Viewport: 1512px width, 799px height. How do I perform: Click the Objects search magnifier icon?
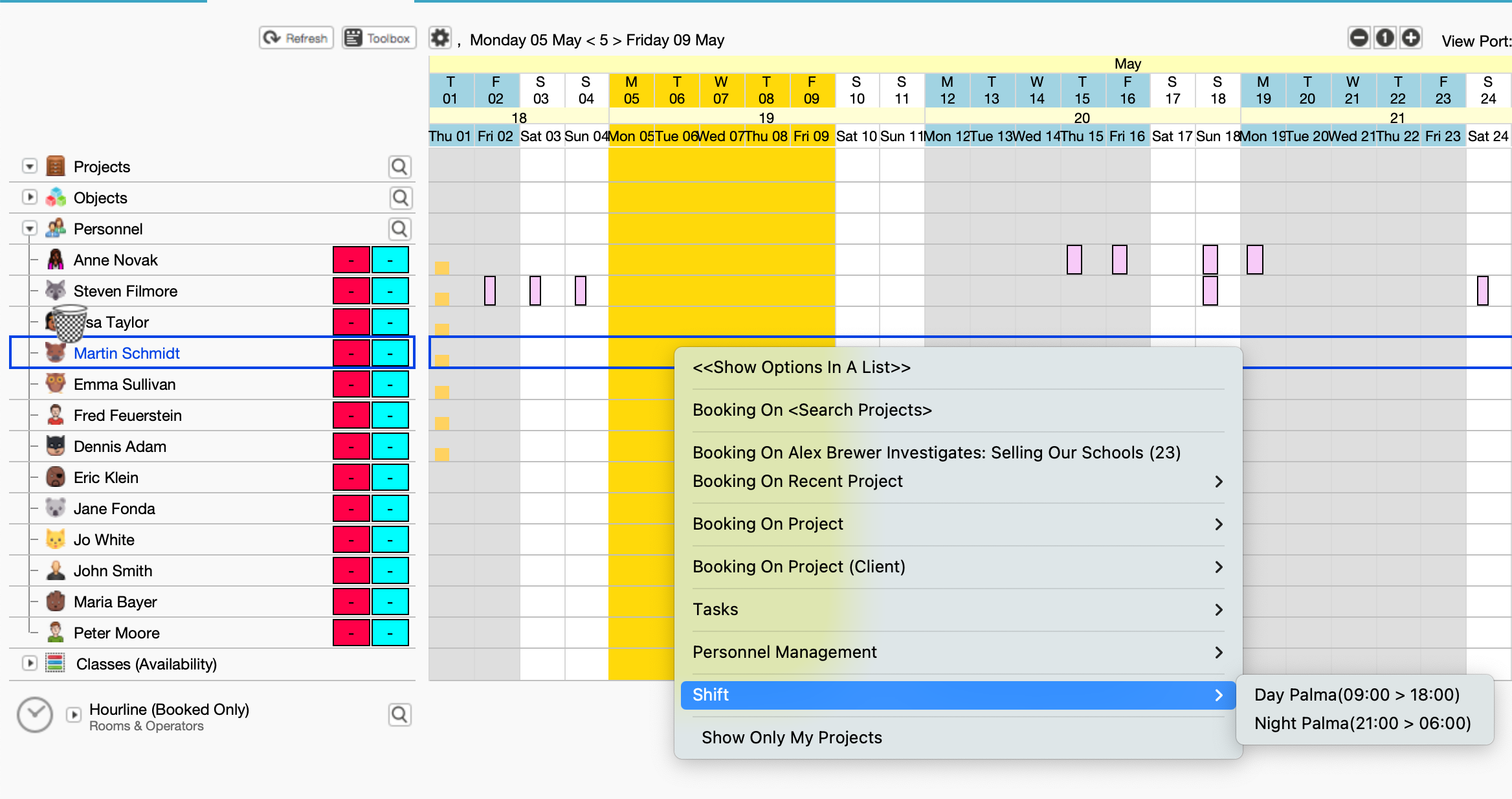tap(400, 198)
